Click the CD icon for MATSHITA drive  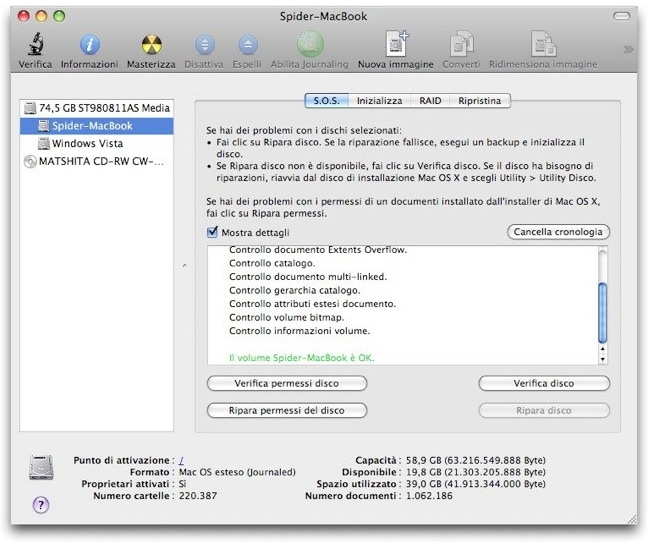pos(30,161)
